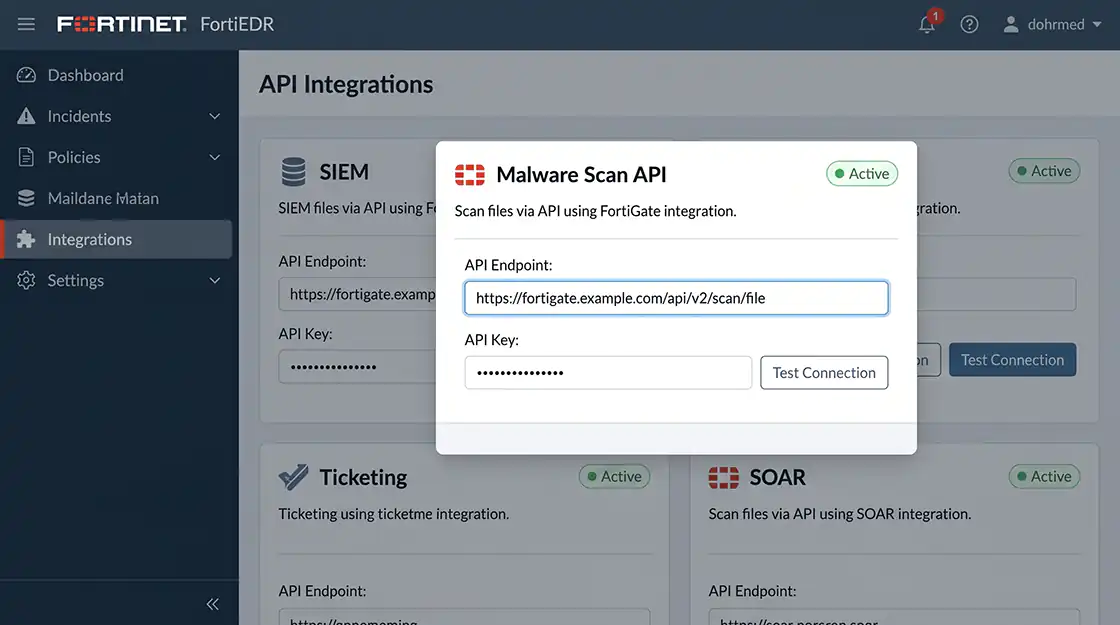Click the Maildane Matan stack icon
The image size is (1120, 625).
(26, 198)
